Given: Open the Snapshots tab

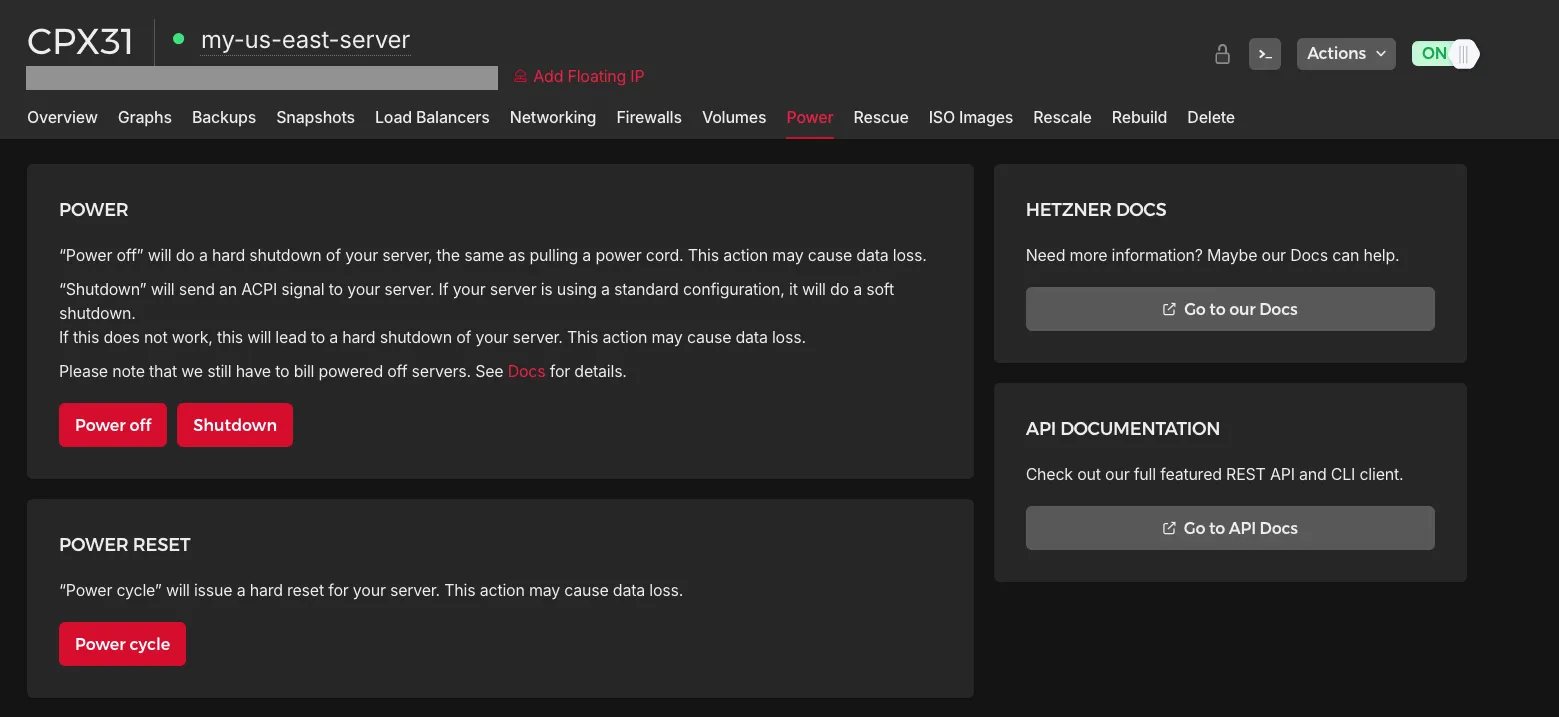Looking at the screenshot, I should click(316, 117).
